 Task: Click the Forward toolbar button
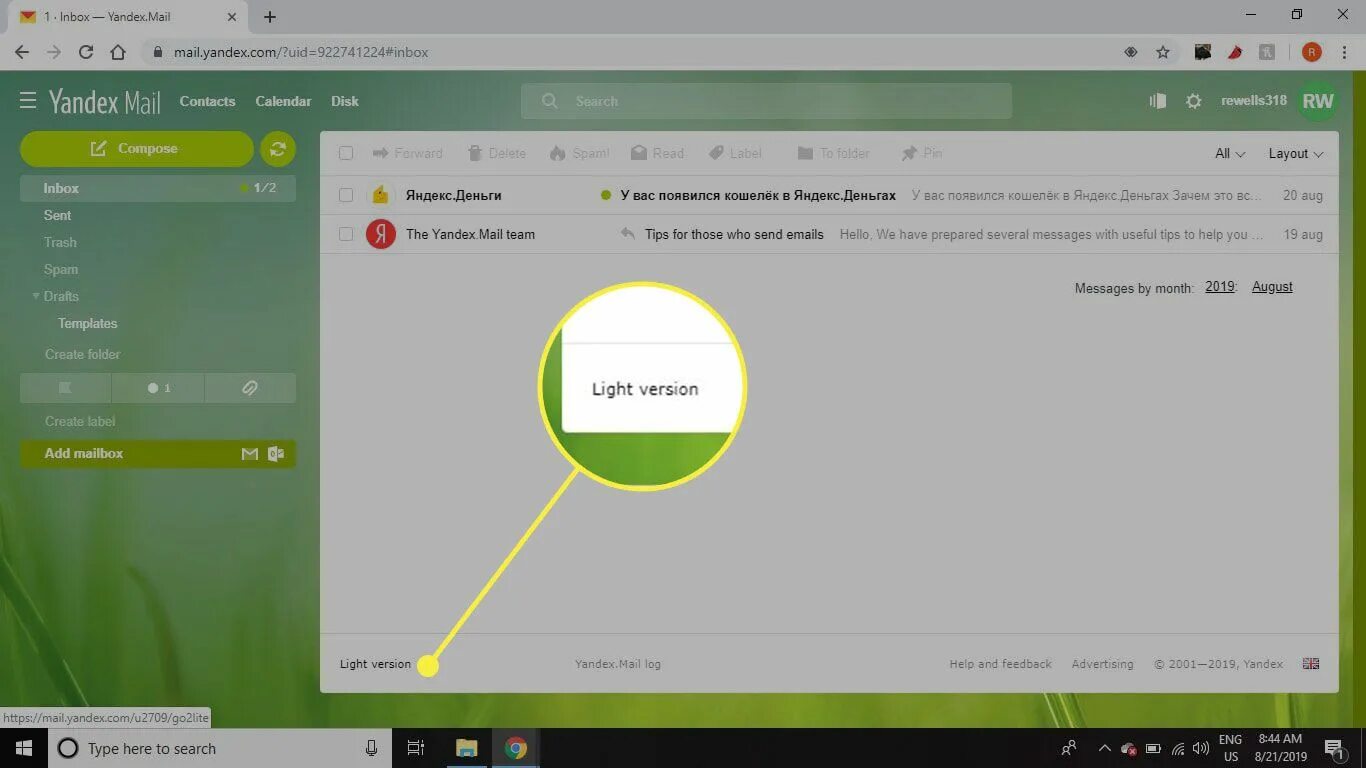[407, 153]
